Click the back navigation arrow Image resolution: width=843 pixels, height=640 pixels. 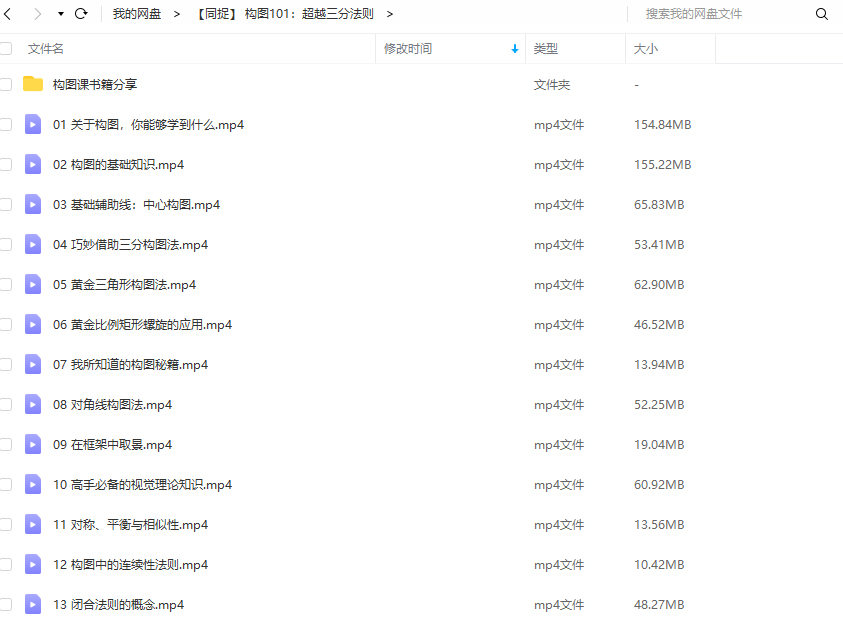click(8, 14)
